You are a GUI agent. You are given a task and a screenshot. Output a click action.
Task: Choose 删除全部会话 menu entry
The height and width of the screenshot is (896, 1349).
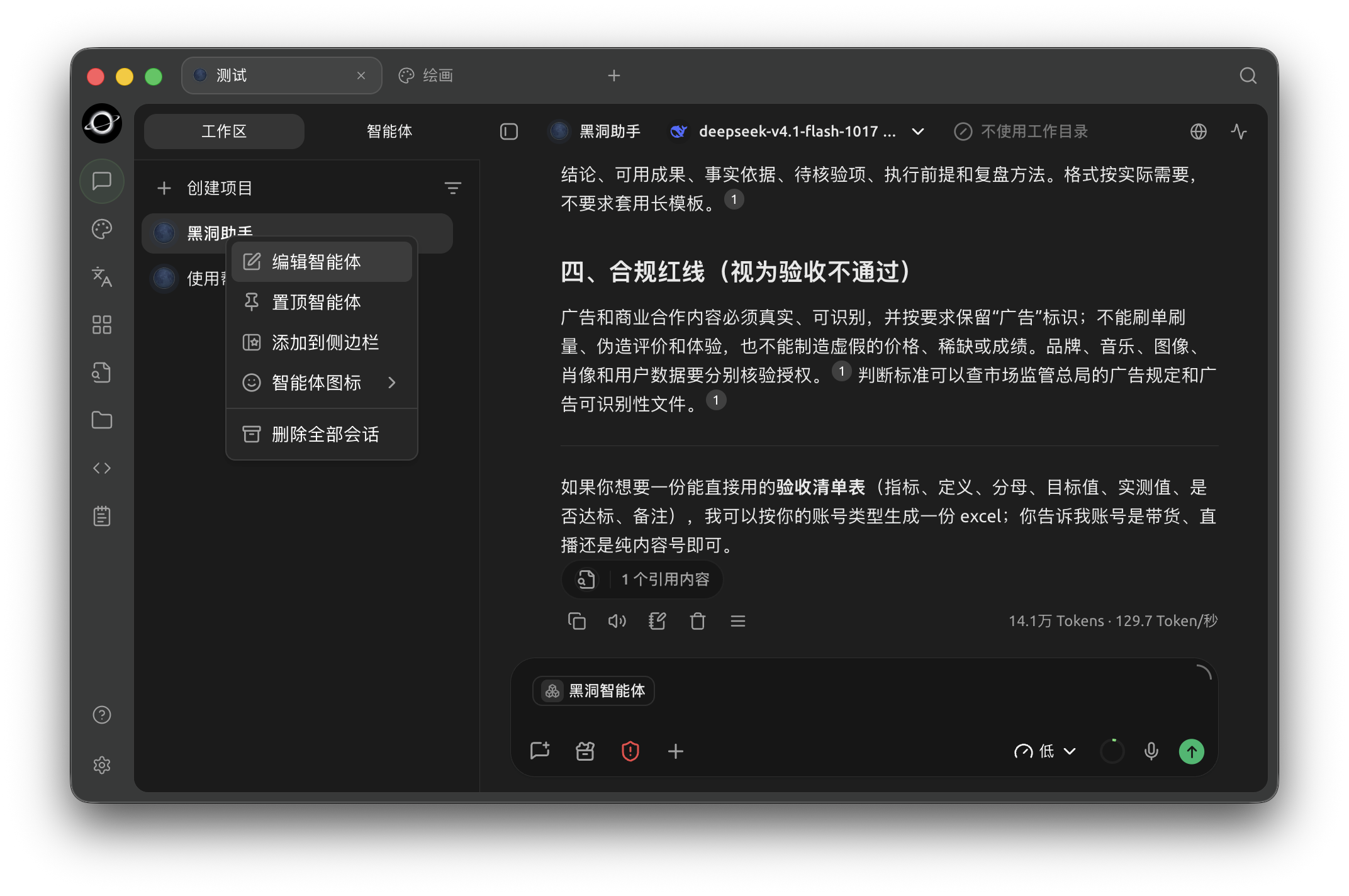coord(321,434)
